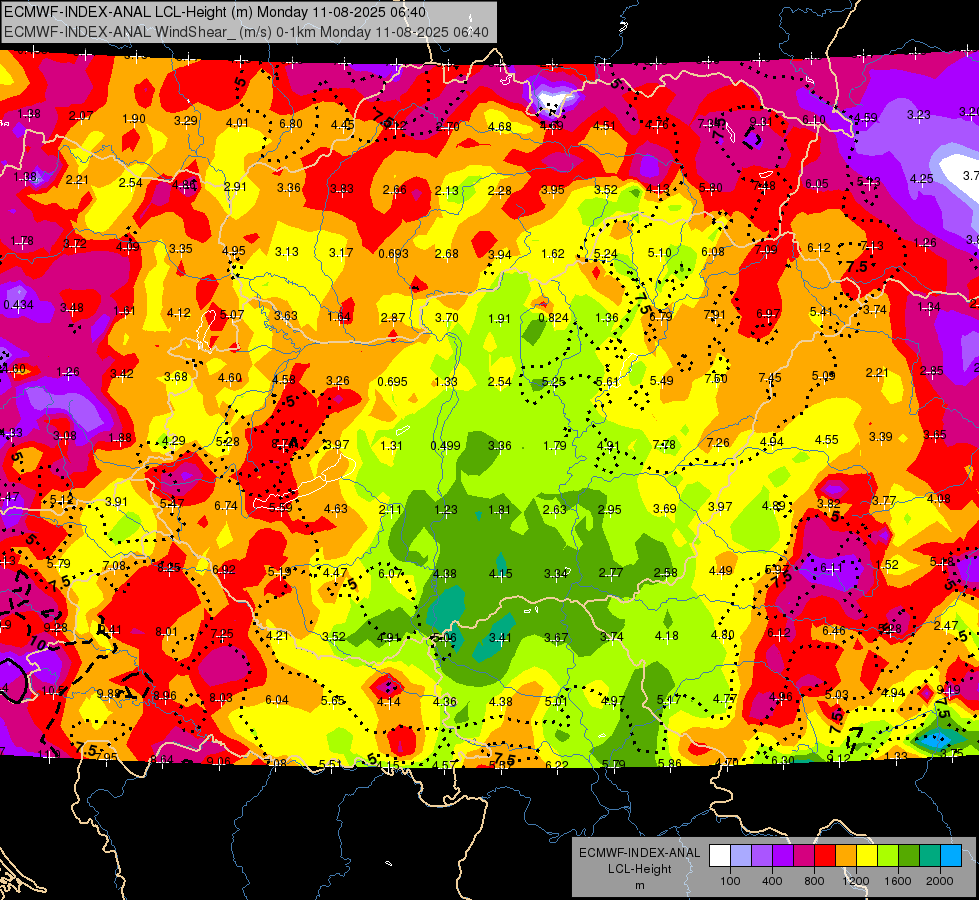This screenshot has height=900, width=979.
Task: Click the LCL-Height title line at top
Action: tap(215, 12)
